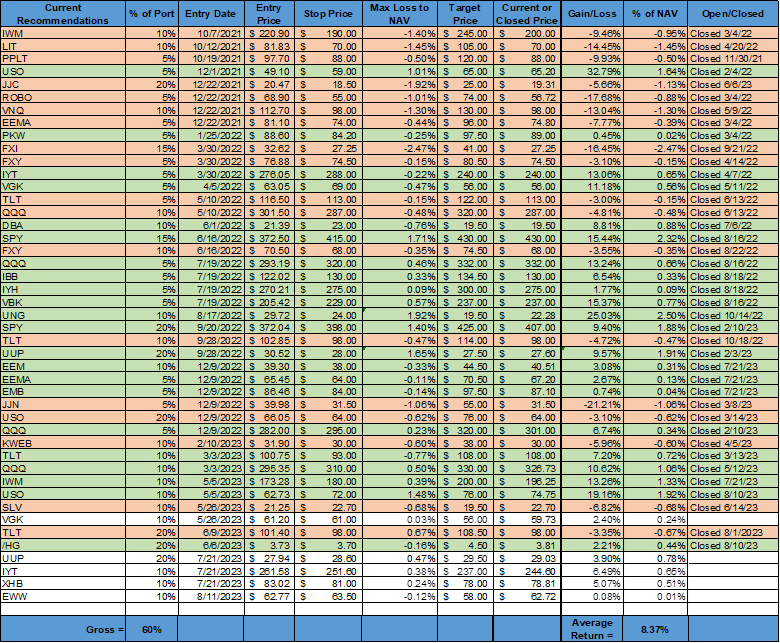Select the -21.21% loss cell for JJN
780x643 pixels.
tap(592, 405)
